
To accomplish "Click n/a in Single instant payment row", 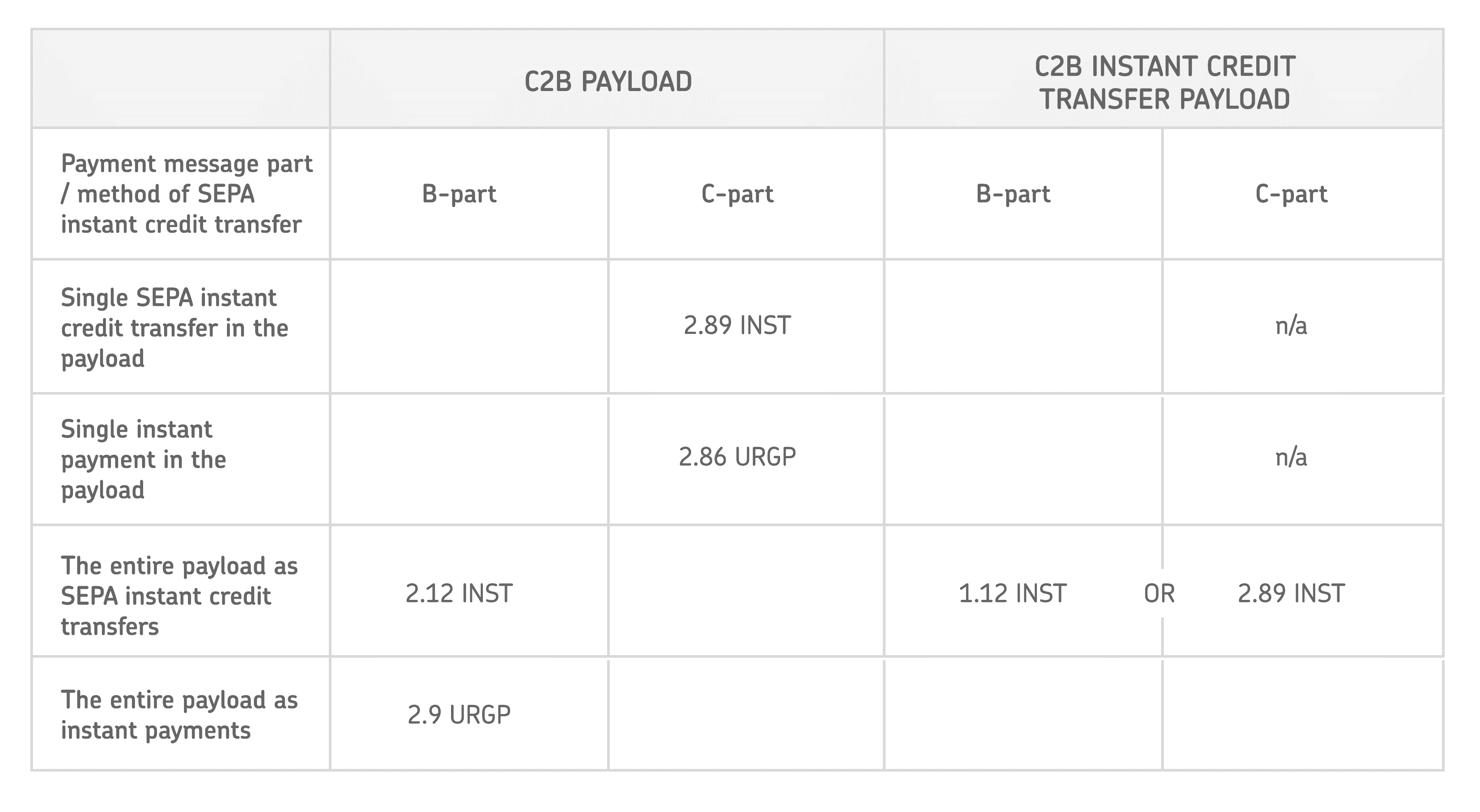I will pos(1291,457).
